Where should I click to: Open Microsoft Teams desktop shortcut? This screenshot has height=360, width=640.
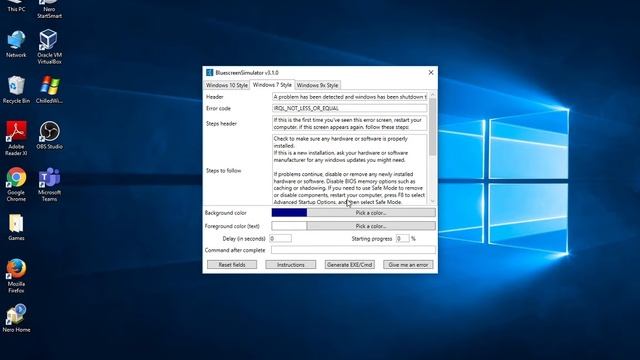pos(49,184)
